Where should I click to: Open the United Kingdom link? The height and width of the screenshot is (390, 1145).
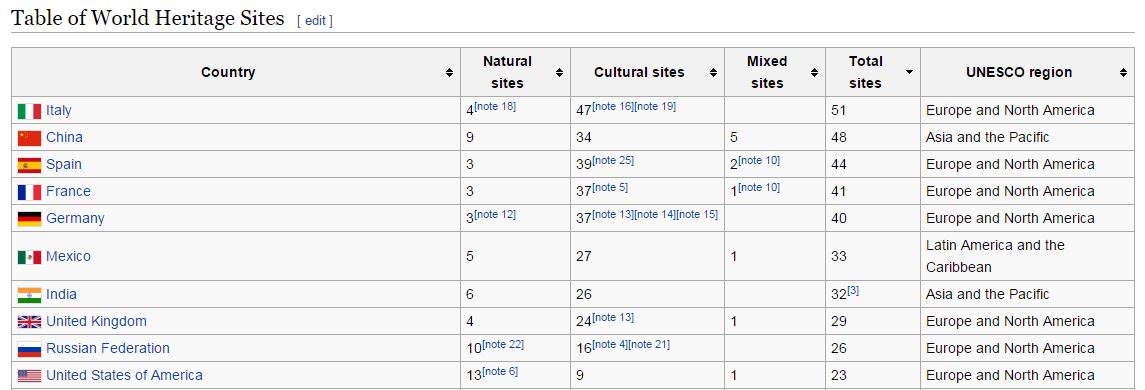96,321
